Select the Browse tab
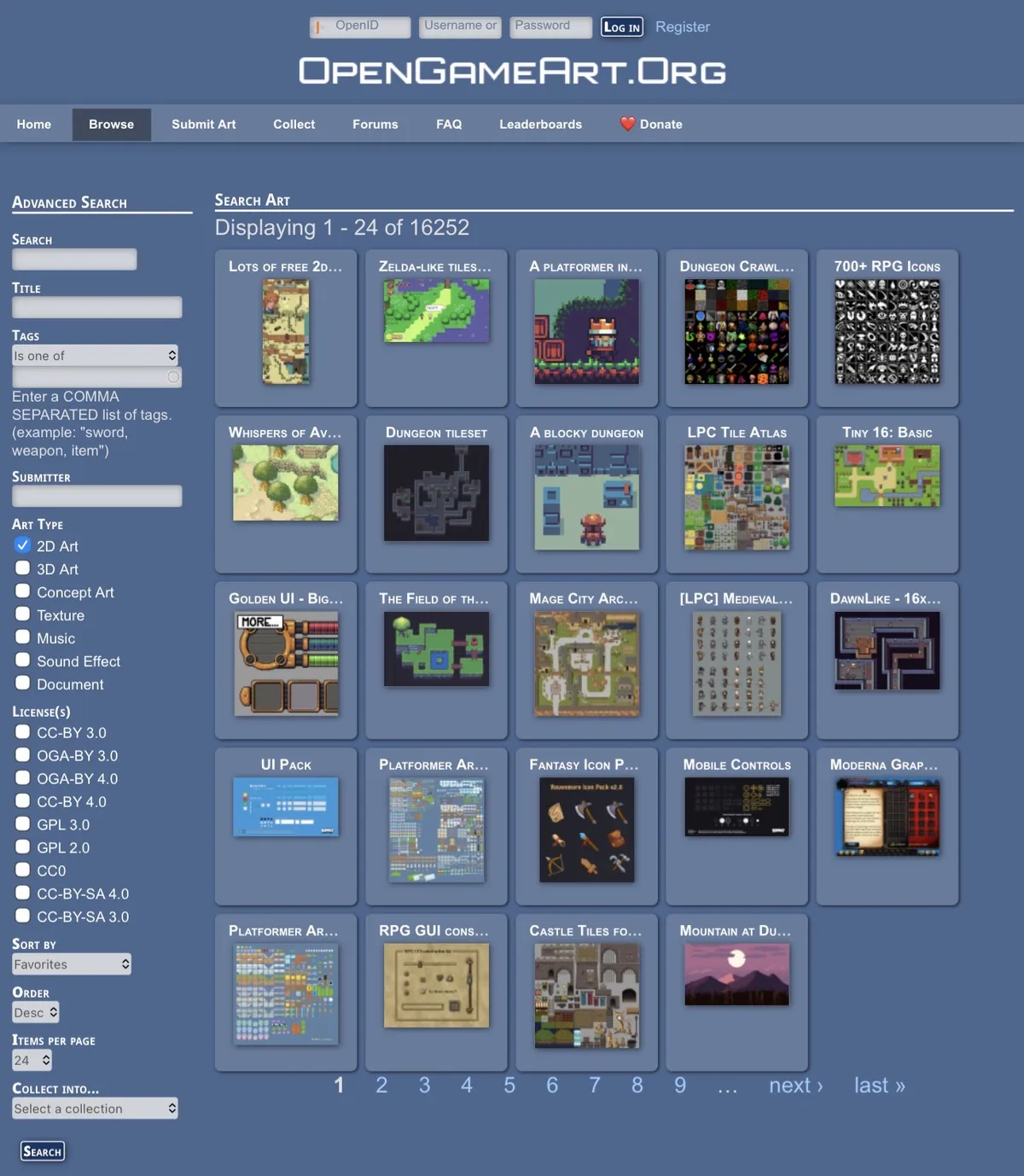Viewport: 1024px width, 1176px height. point(112,124)
